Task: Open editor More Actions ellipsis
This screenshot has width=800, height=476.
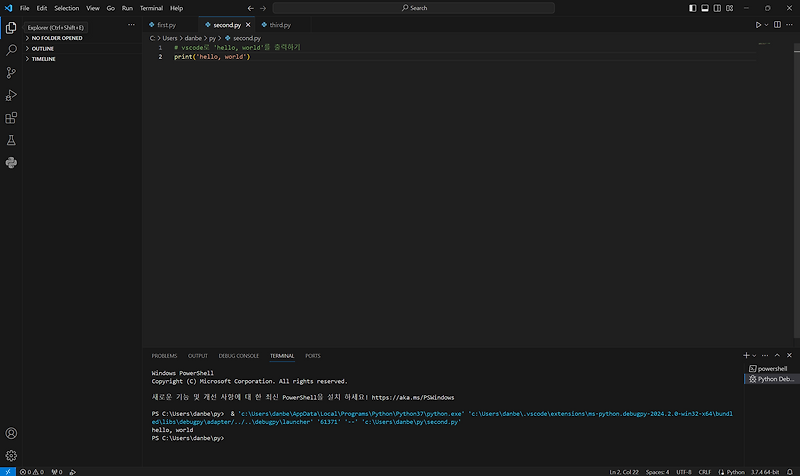Action: 789,24
